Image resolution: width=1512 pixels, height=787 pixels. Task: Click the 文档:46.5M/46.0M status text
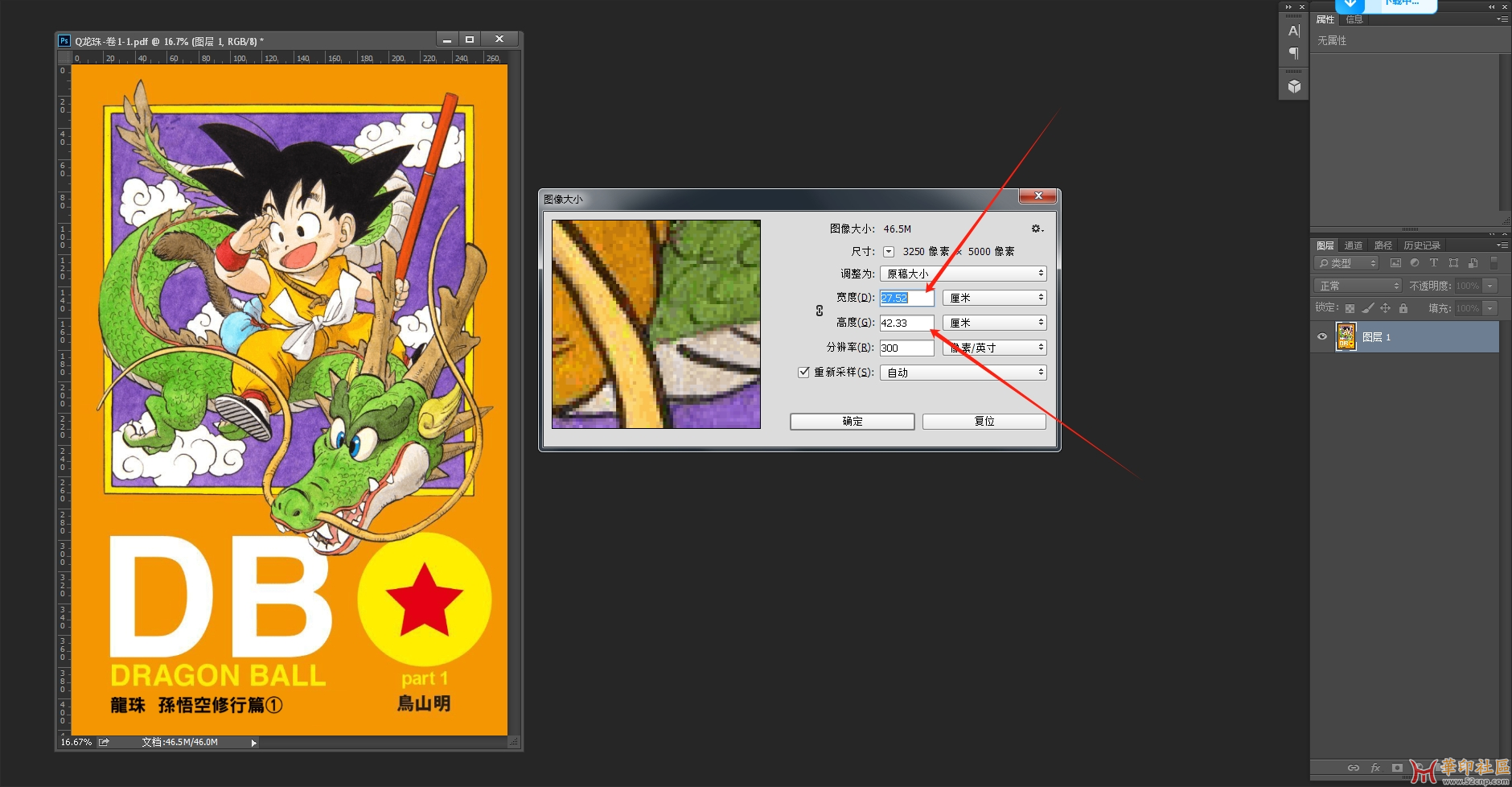tap(179, 742)
